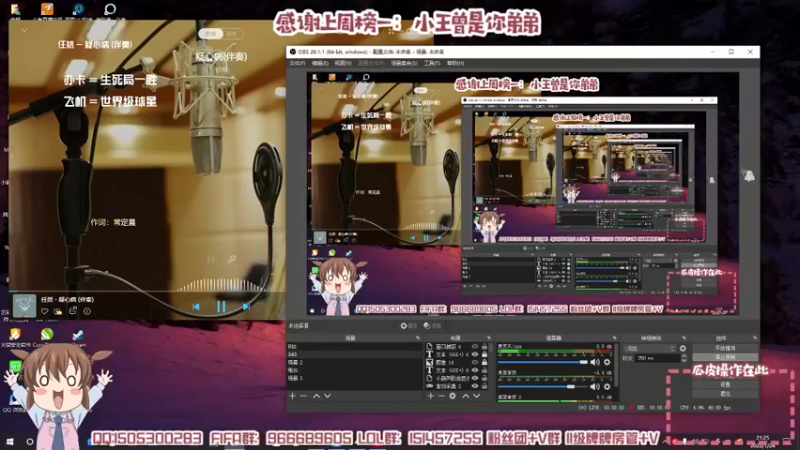This screenshot has height=450, width=800.
Task: Click the 桌面音频 volume slider
Action: tap(543, 387)
